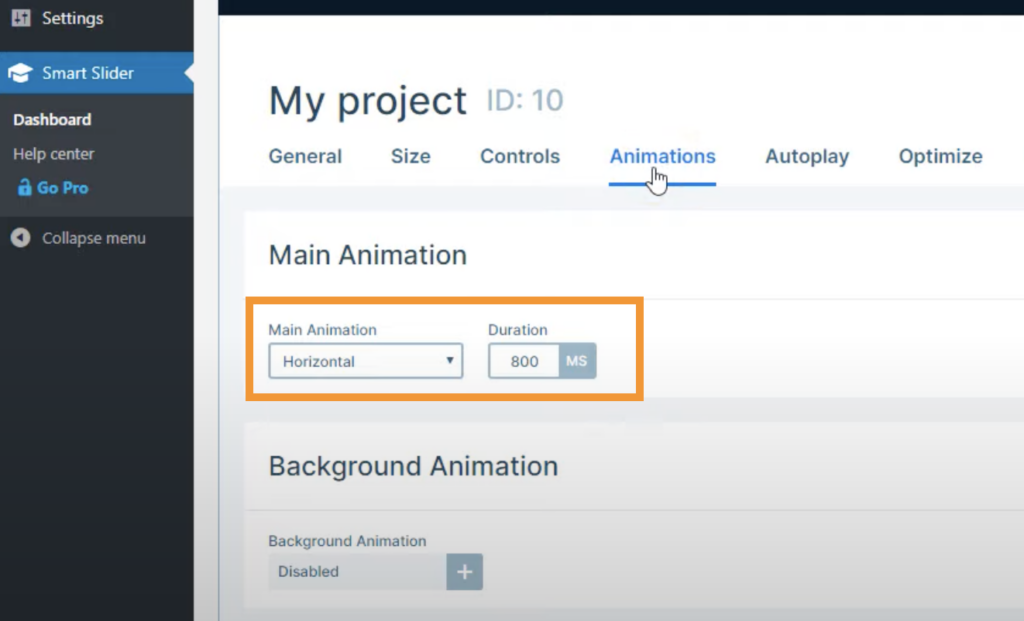Click the Animations tab

(x=662, y=156)
